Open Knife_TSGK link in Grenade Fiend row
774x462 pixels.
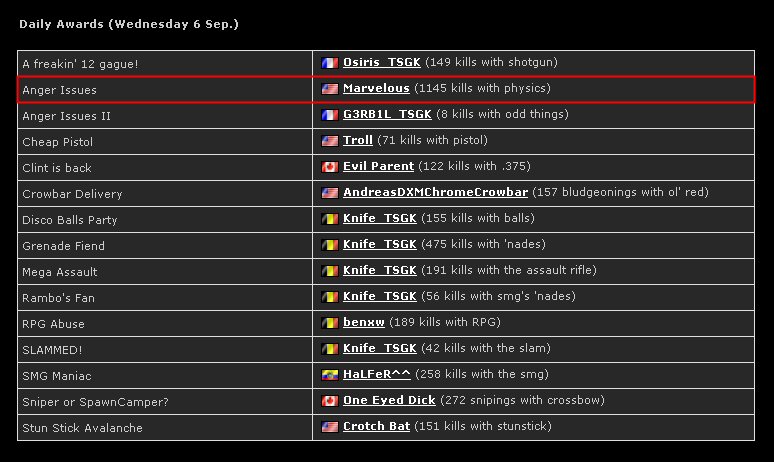(x=379, y=244)
